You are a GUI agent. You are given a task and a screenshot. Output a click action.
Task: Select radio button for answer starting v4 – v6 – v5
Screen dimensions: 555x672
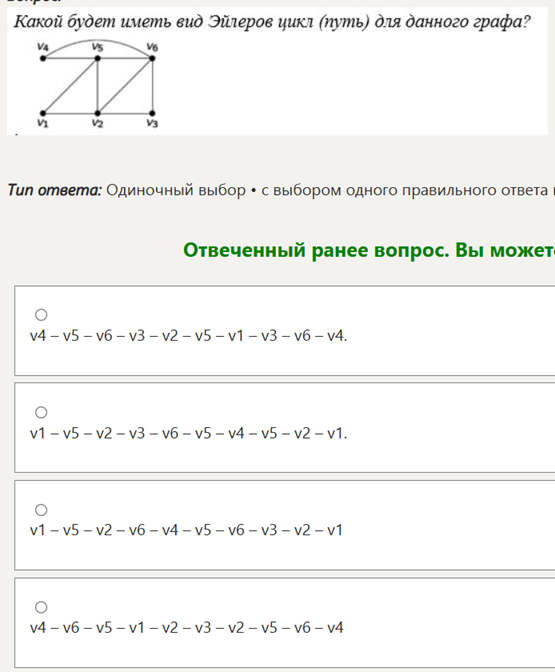tap(41, 607)
